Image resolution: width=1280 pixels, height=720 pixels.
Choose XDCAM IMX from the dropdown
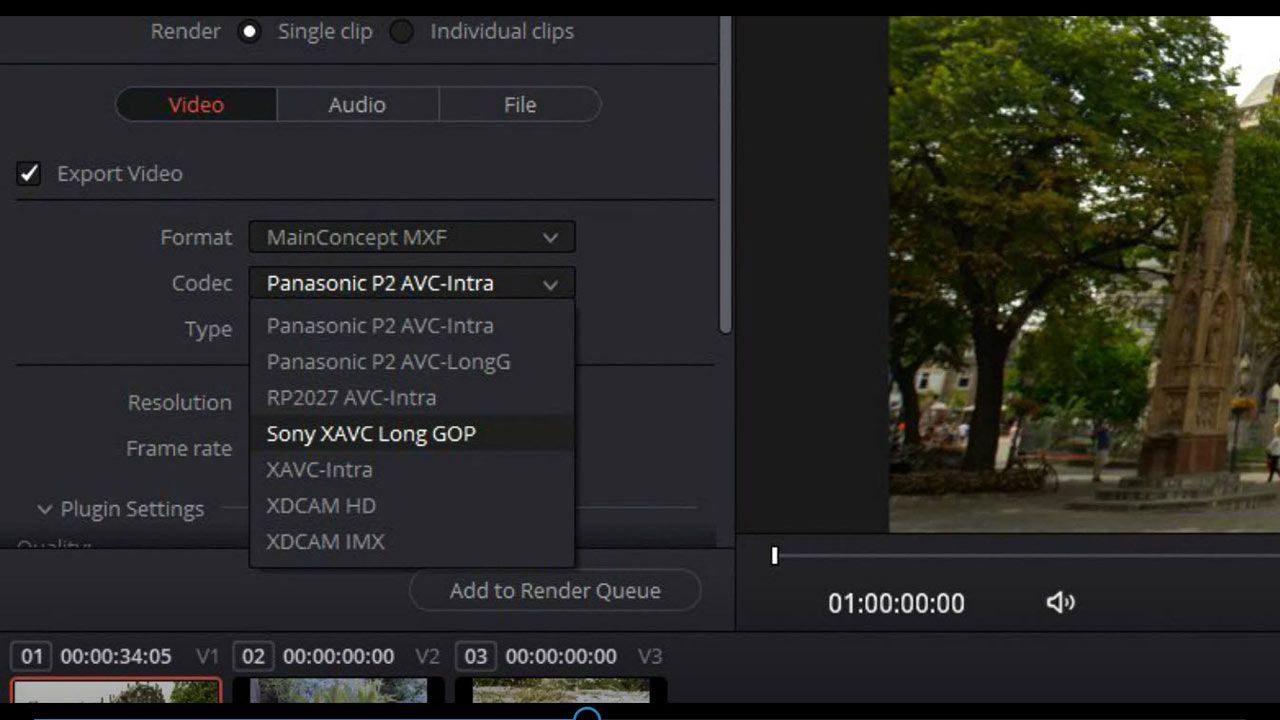click(325, 542)
